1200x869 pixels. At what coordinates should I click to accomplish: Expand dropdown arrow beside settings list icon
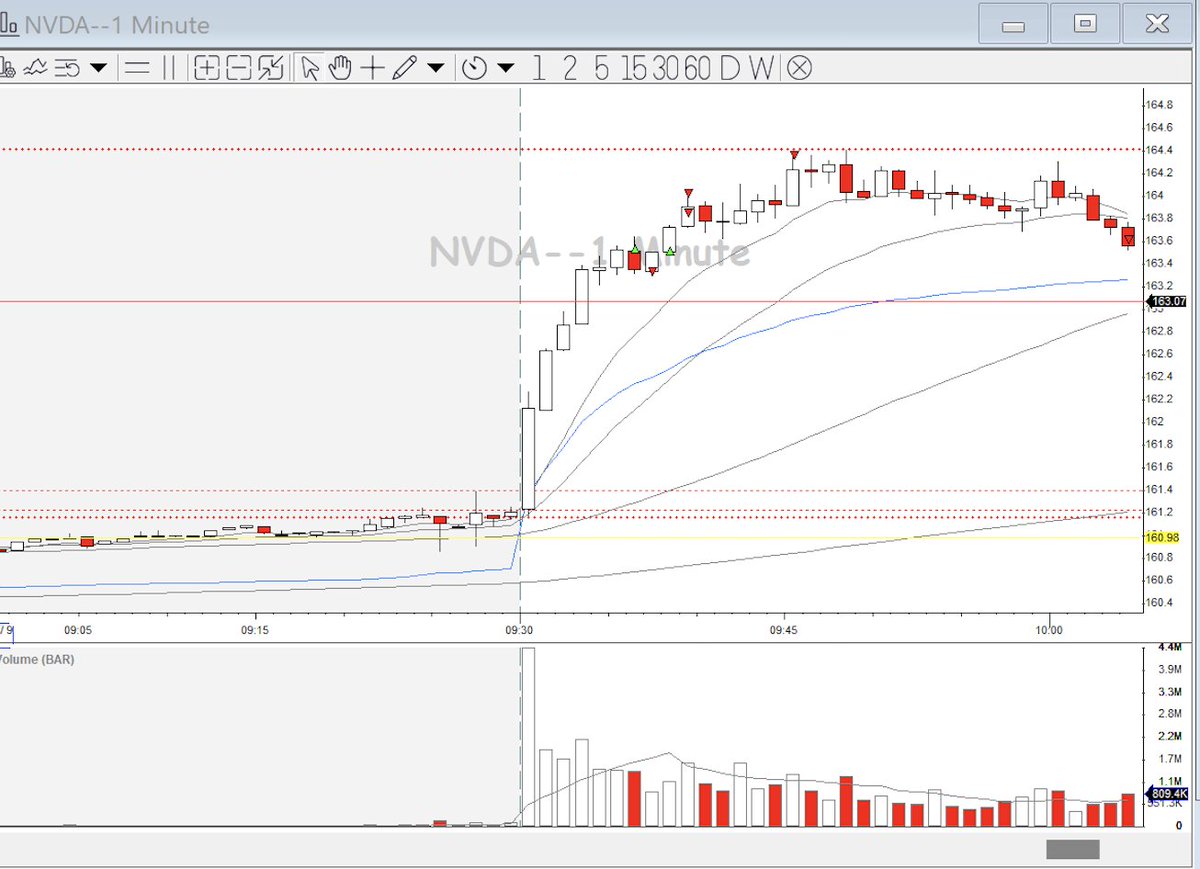pyautogui.click(x=98, y=68)
